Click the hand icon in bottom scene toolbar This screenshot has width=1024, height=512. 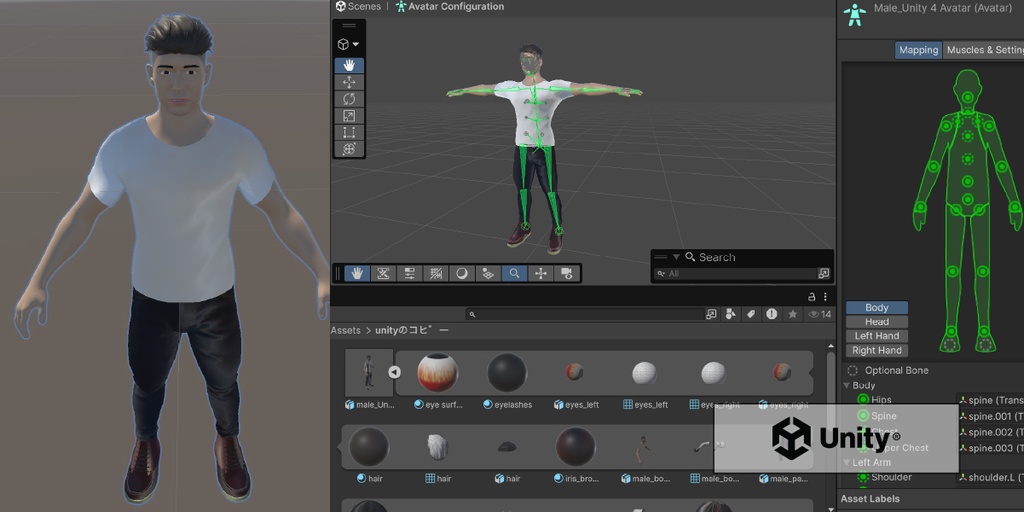(357, 274)
